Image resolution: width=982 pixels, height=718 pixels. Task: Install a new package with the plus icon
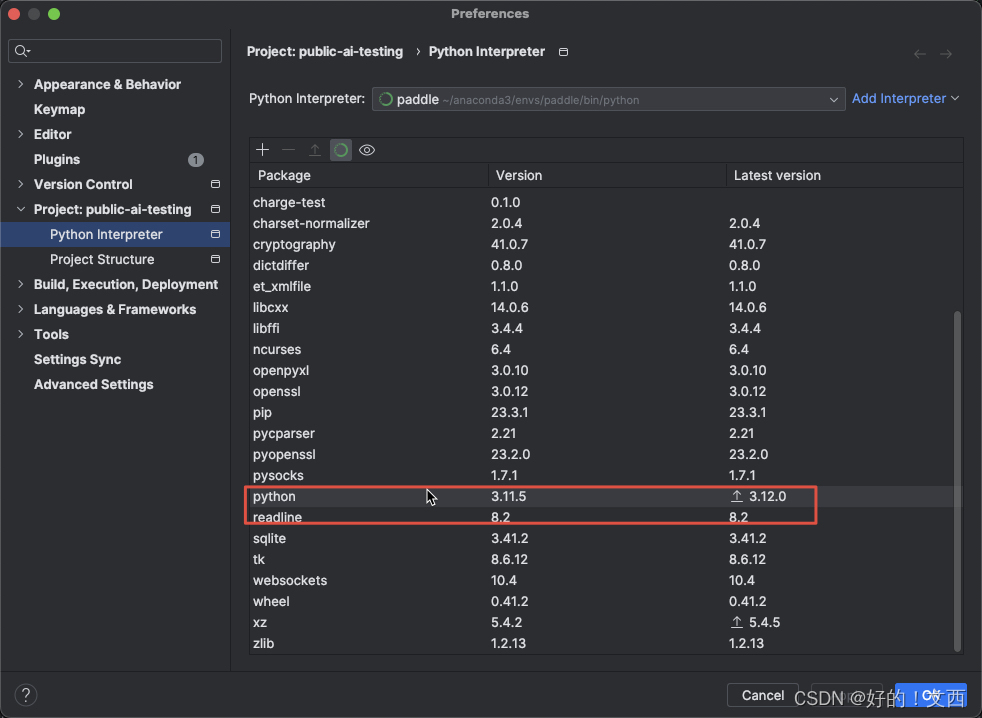point(262,149)
